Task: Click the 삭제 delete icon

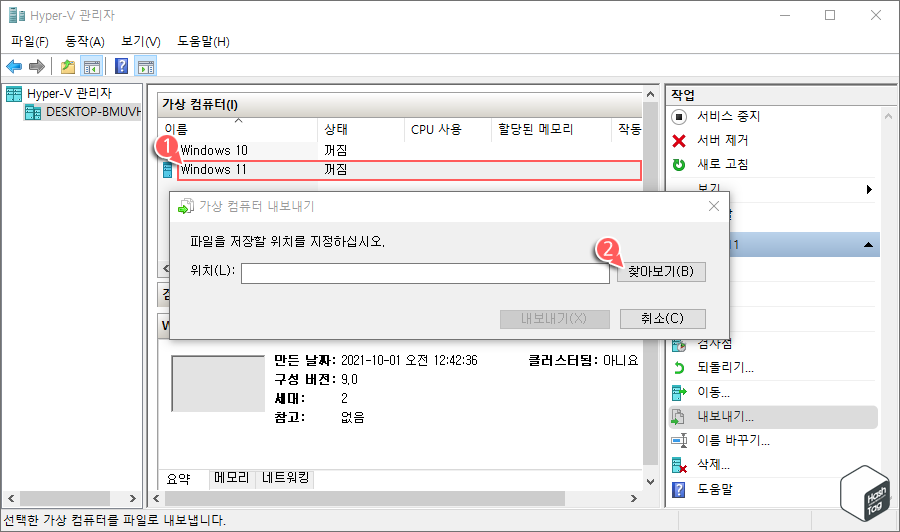Action: point(679,465)
